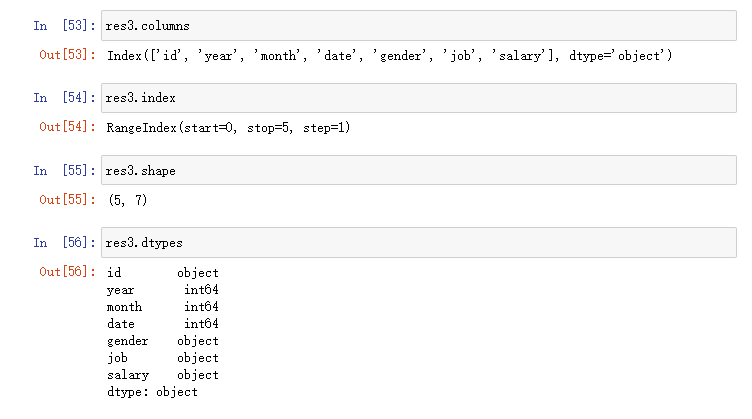Click the In [56] prompt label
752x419 pixels.
(x=61, y=243)
